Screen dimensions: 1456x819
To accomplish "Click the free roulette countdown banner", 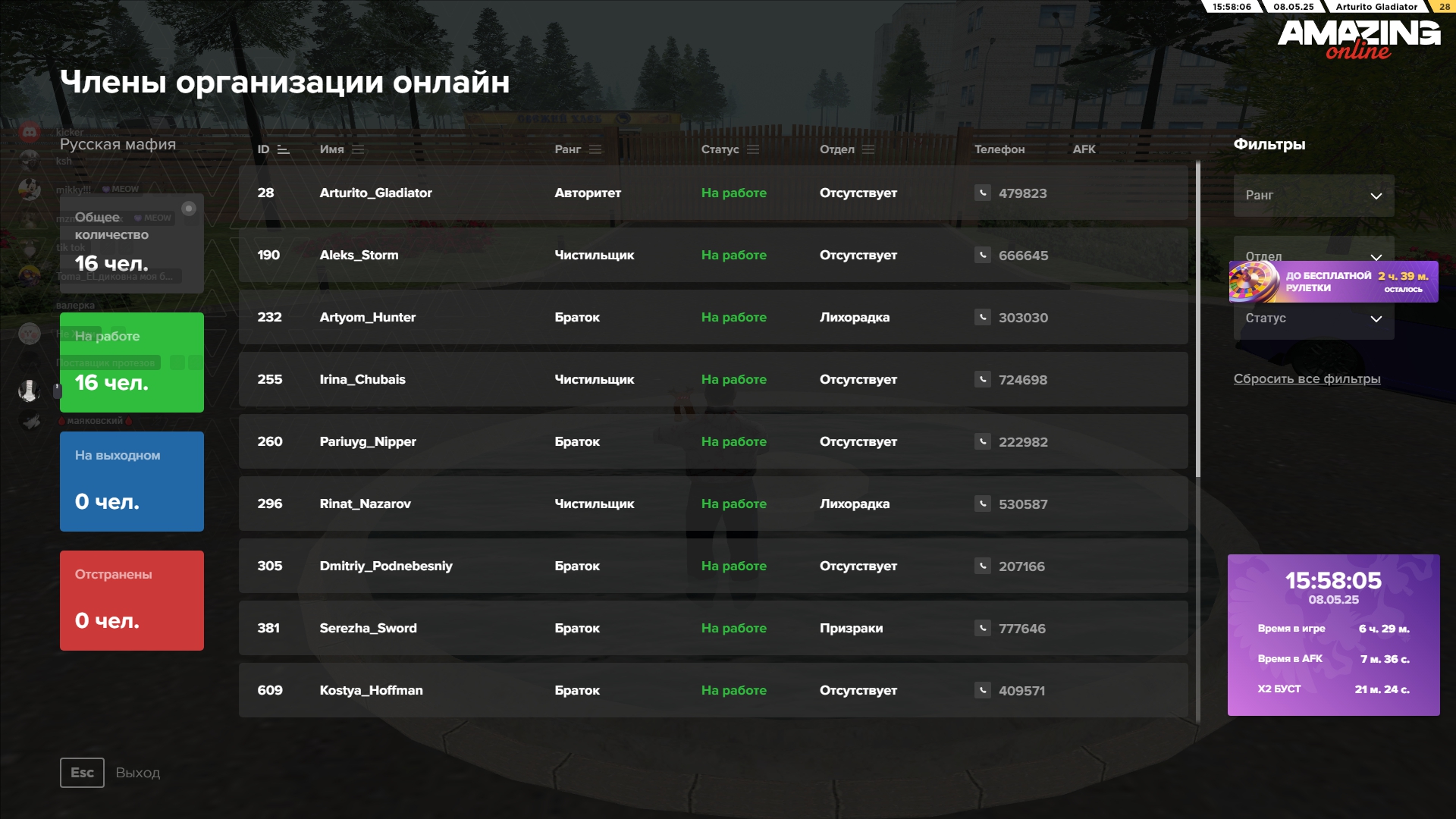I will (1332, 282).
